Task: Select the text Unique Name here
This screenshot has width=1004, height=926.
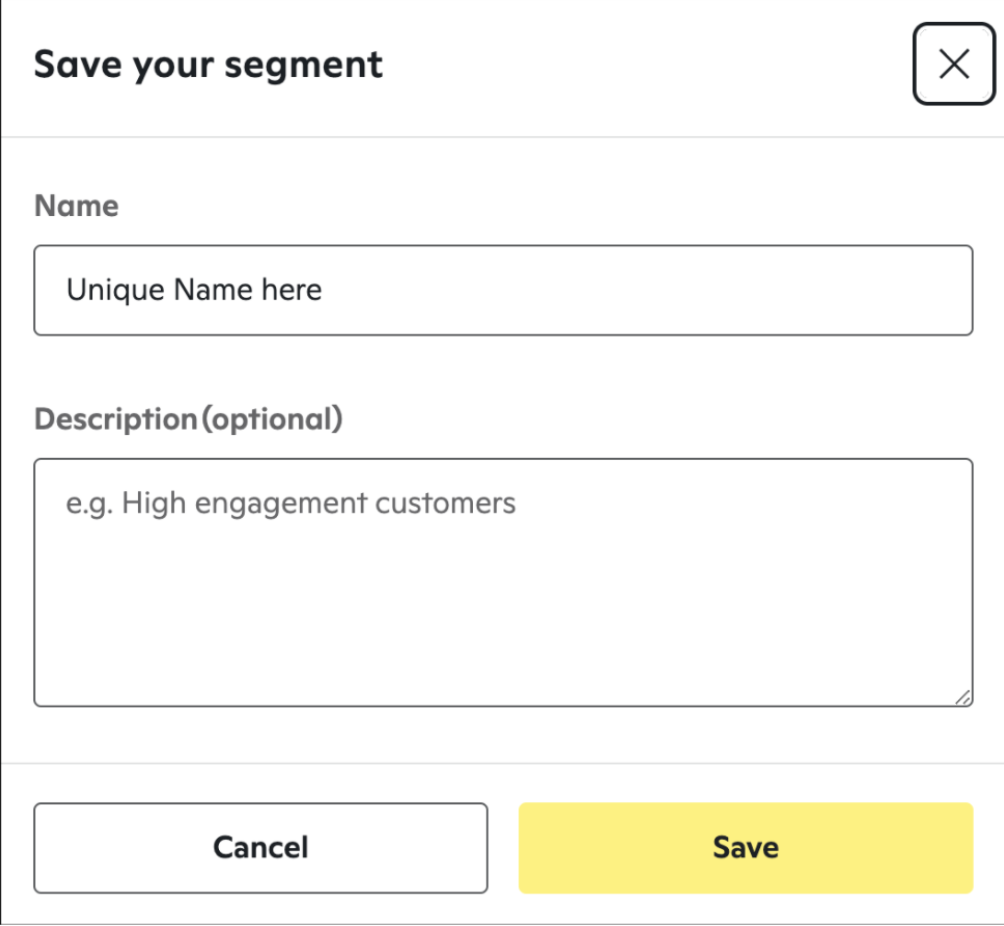Action: (194, 289)
